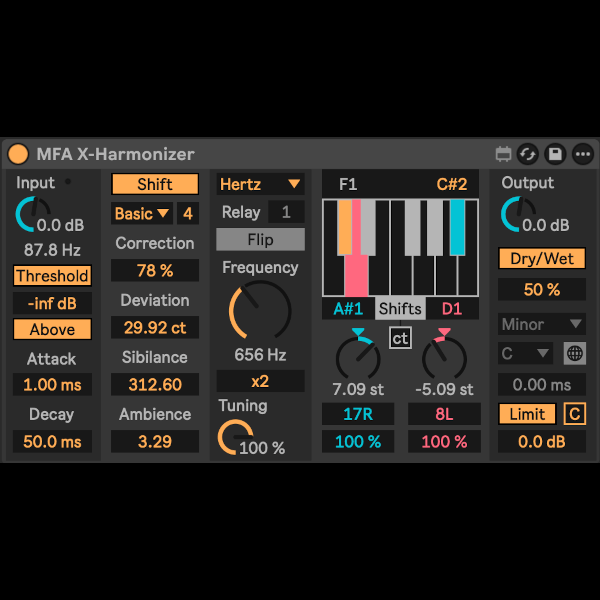Select the Shifts tab

click(400, 309)
